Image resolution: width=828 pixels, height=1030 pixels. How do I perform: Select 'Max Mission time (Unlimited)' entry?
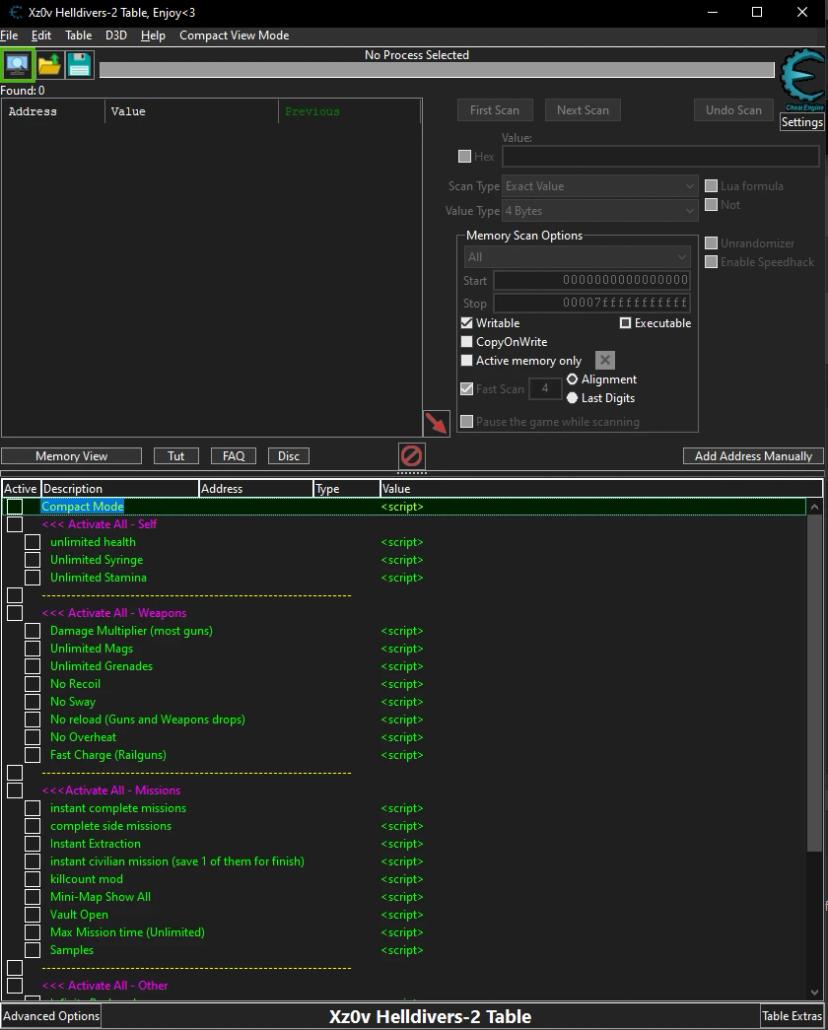pos(127,932)
